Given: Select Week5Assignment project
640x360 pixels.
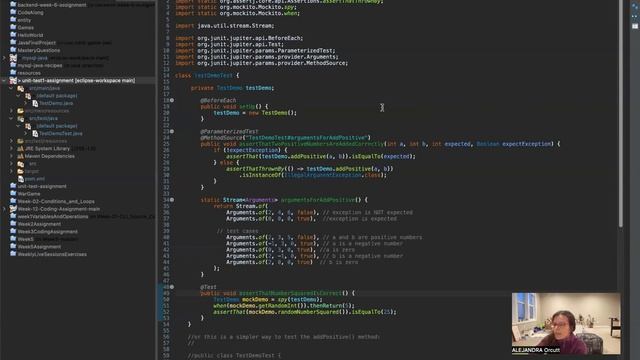Looking at the screenshot, I should click(39, 247).
